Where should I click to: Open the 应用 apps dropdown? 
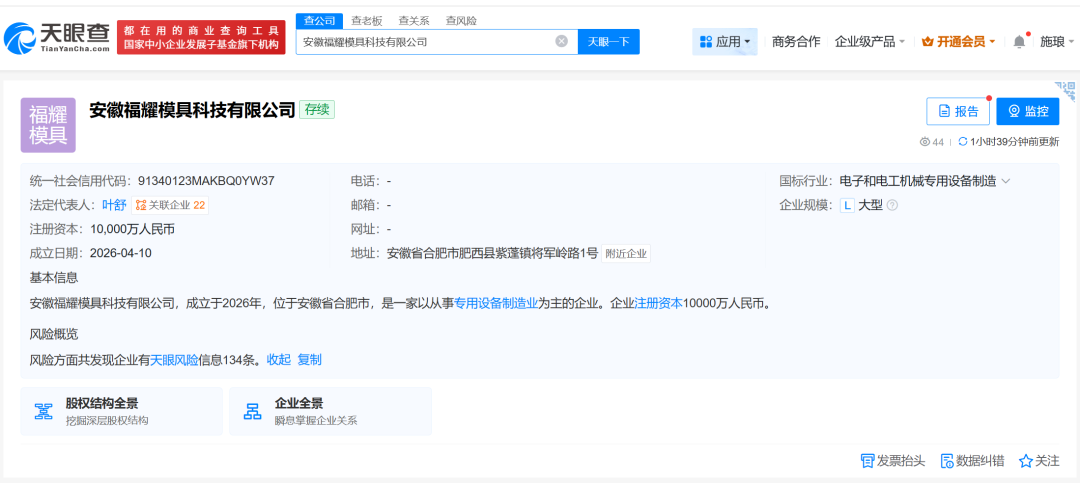tap(725, 41)
